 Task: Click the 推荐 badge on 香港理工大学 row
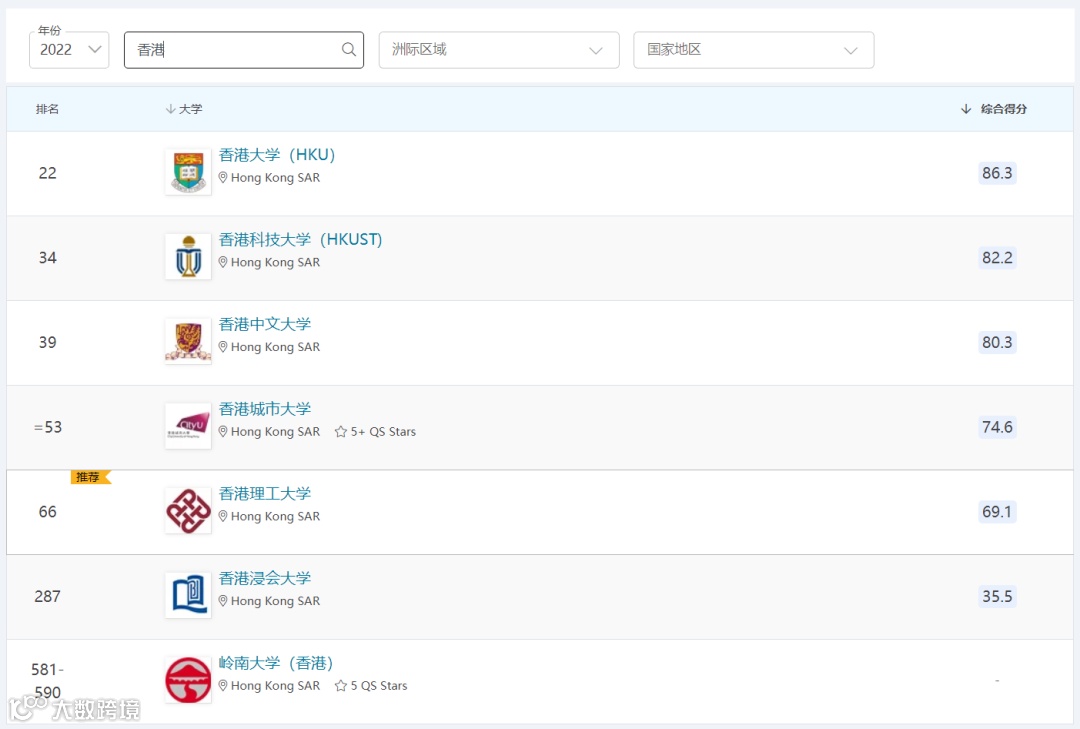coord(90,477)
